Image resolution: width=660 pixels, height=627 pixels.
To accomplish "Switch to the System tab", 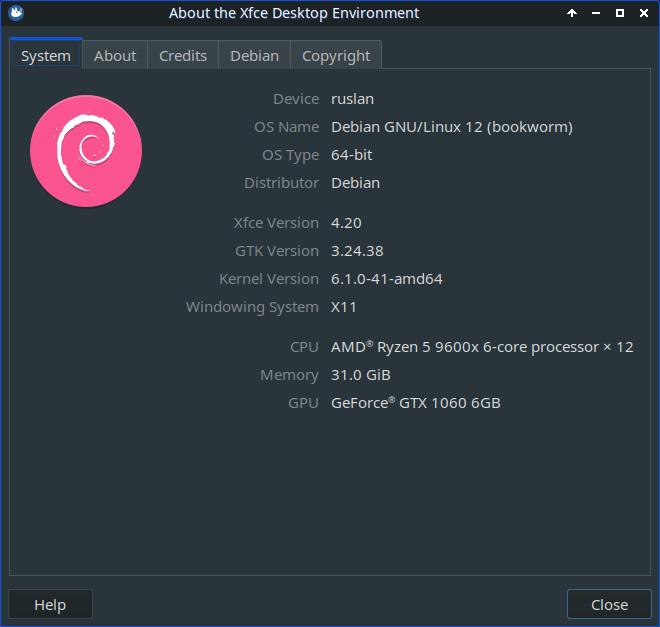I will [46, 55].
